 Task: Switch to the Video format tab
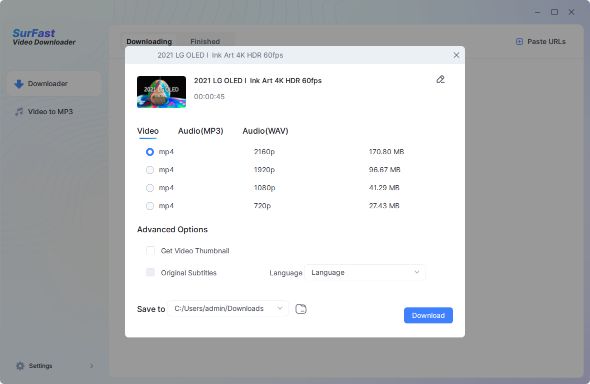coord(148,131)
